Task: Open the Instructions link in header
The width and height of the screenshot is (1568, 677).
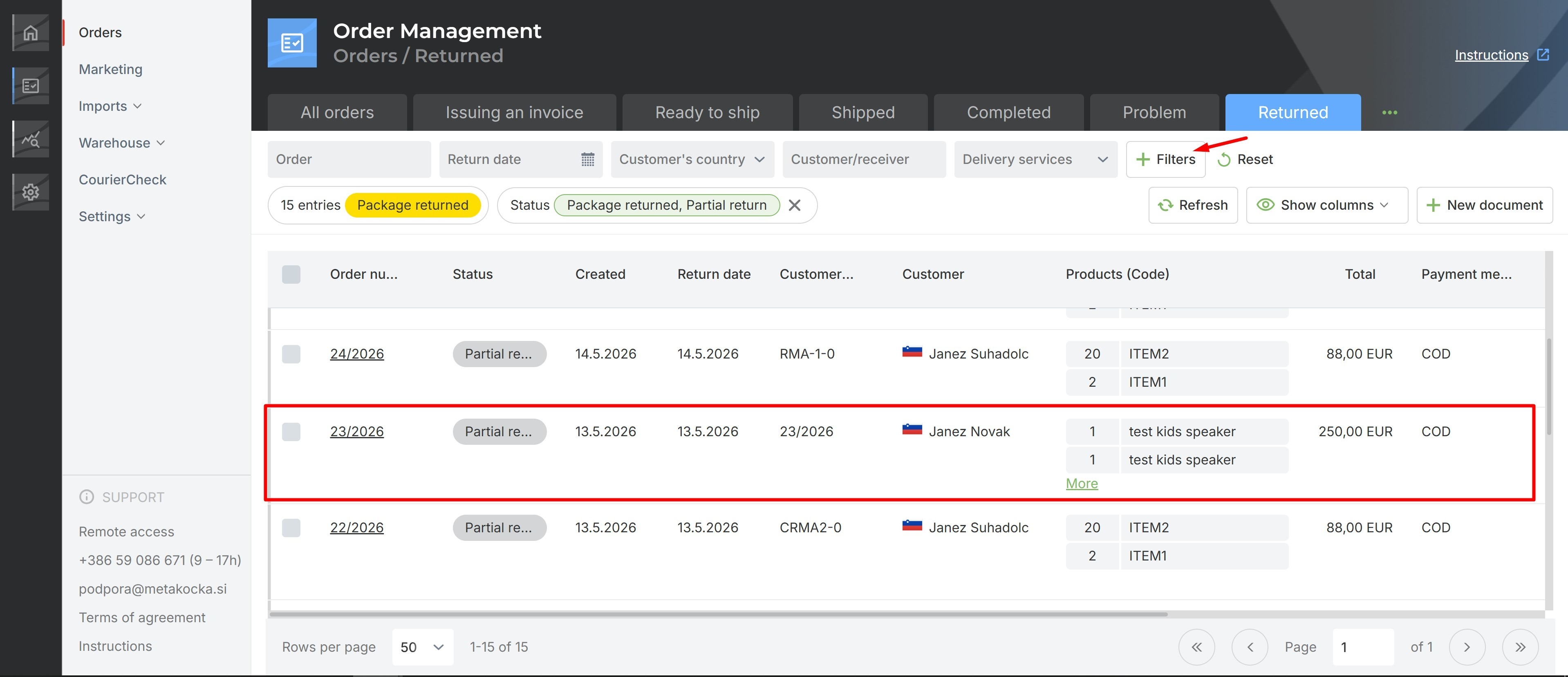Action: pos(1491,55)
